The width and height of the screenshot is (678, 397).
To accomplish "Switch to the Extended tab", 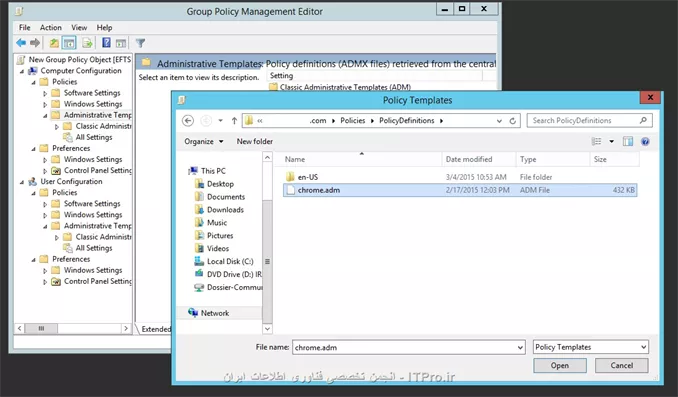I will [156, 329].
